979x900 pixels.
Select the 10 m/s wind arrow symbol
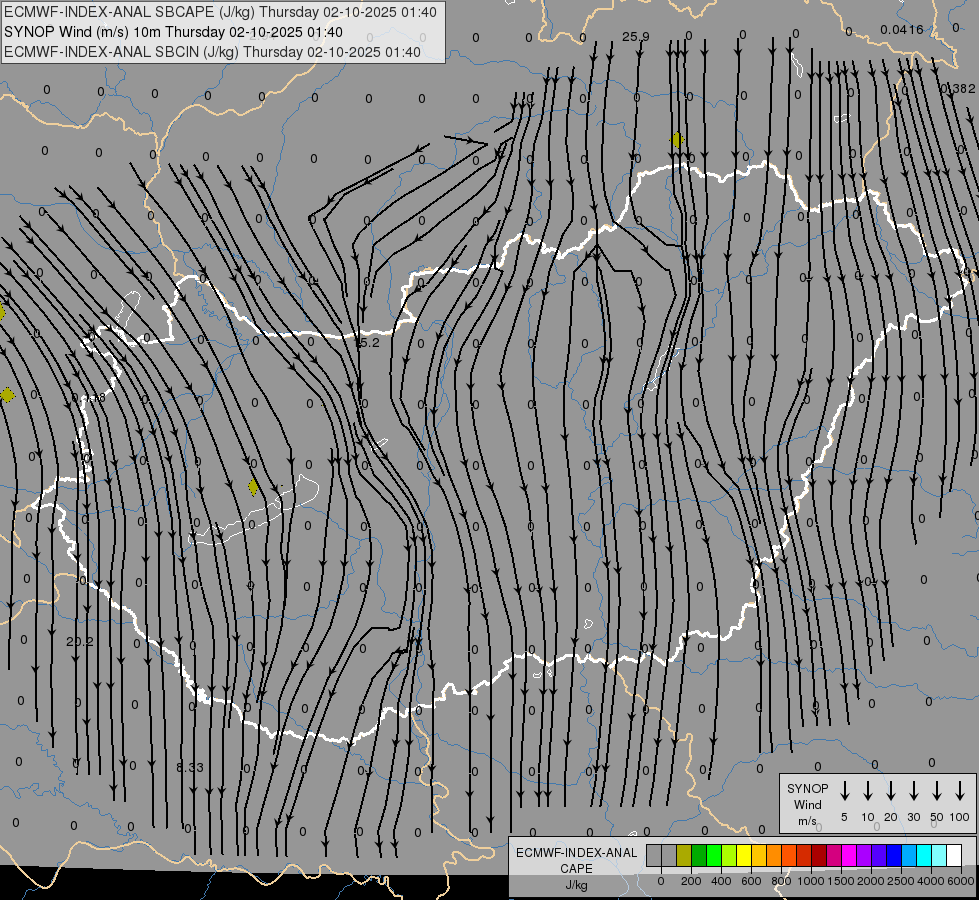click(x=868, y=791)
